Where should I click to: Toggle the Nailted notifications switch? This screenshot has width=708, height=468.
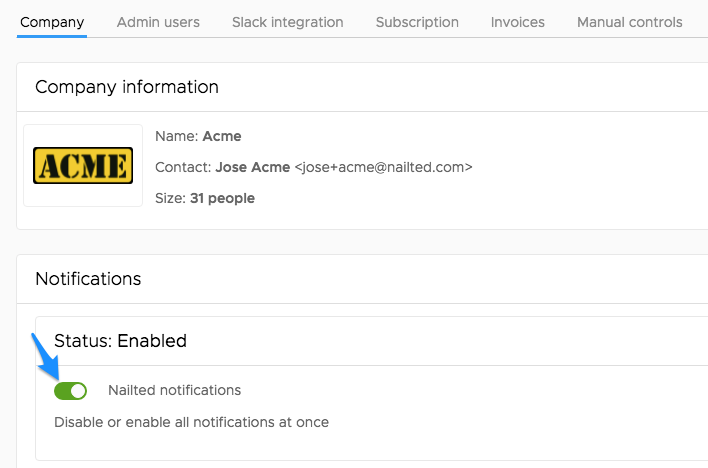(70, 391)
